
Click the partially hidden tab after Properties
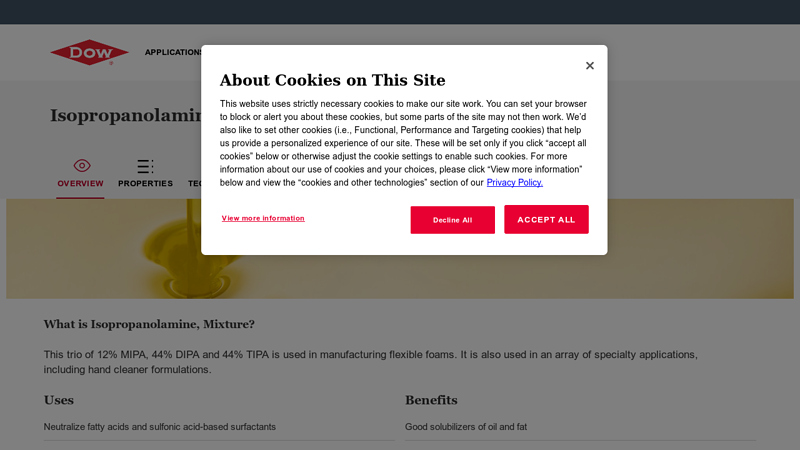point(194,184)
